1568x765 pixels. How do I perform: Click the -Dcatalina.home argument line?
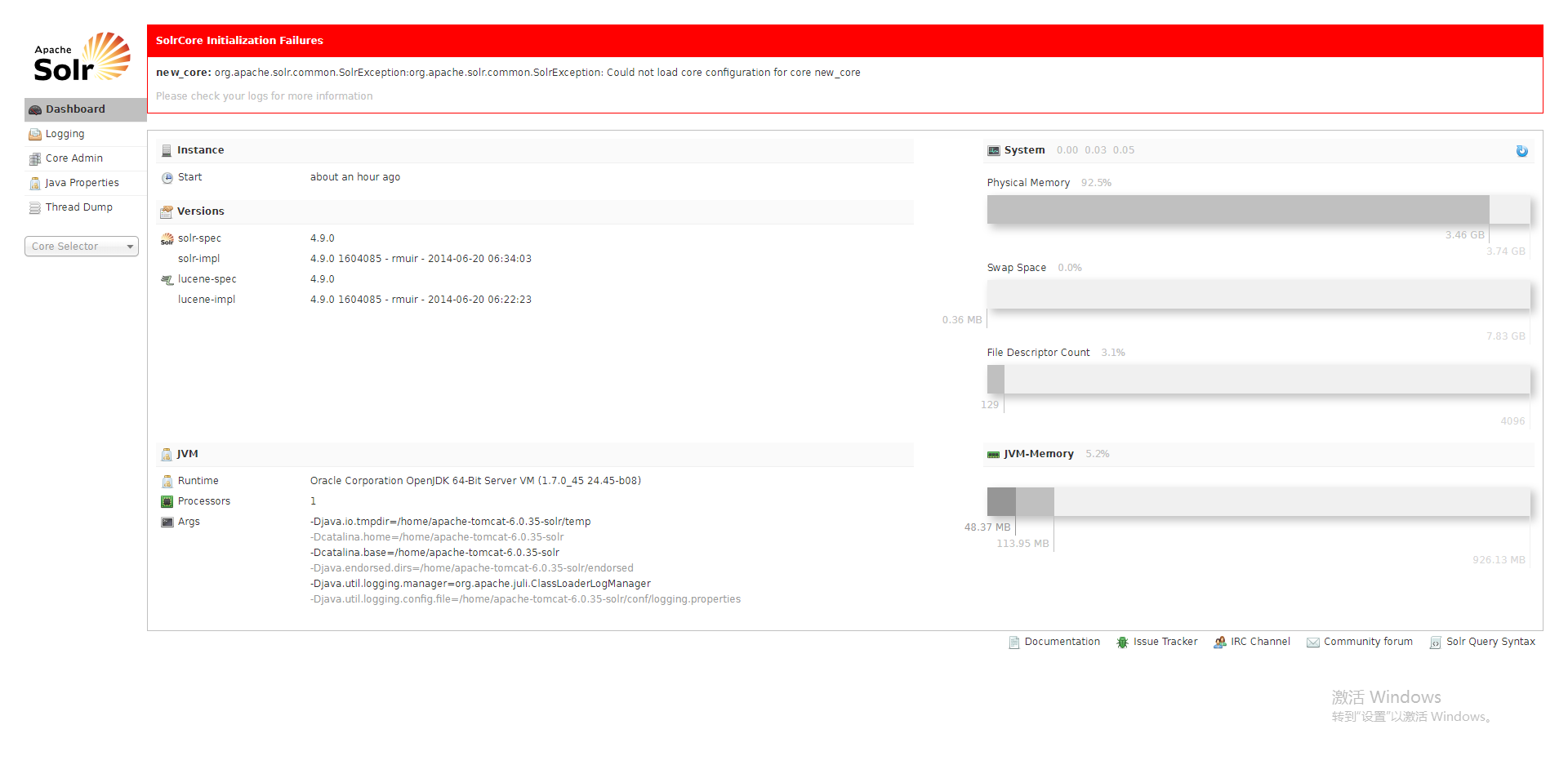437,537
